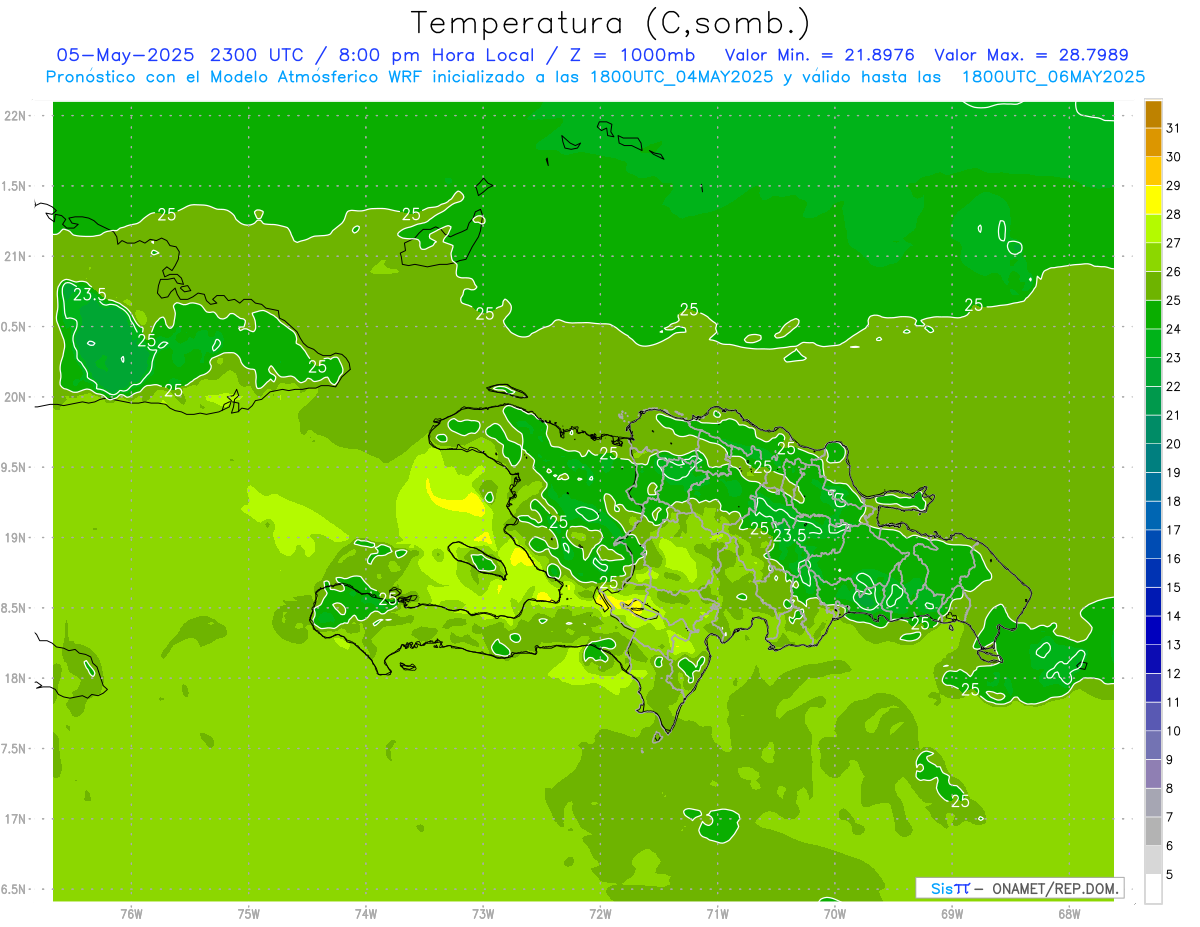Pick the blue swatch between legend 16 and 17
1200x927 pixels.
pyautogui.click(x=1153, y=544)
